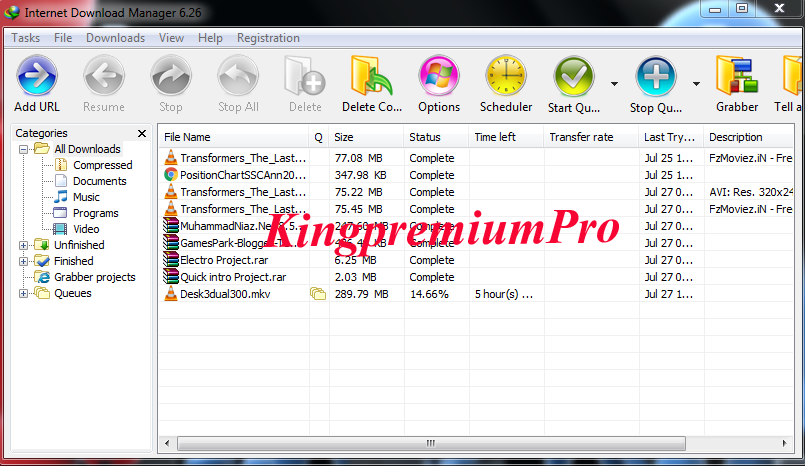805x466 pixels.
Task: Launch the Grabber toolbar icon
Action: pos(737,76)
